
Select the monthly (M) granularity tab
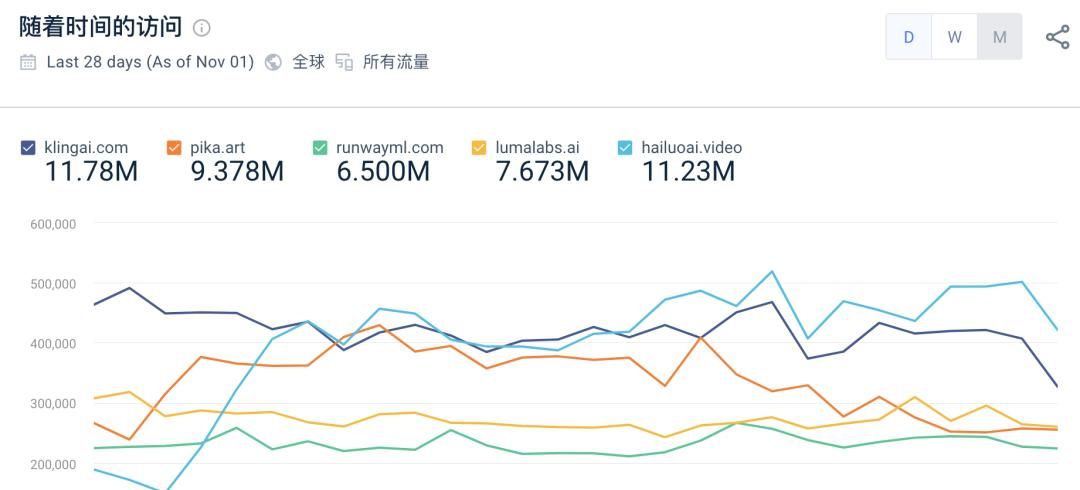999,37
